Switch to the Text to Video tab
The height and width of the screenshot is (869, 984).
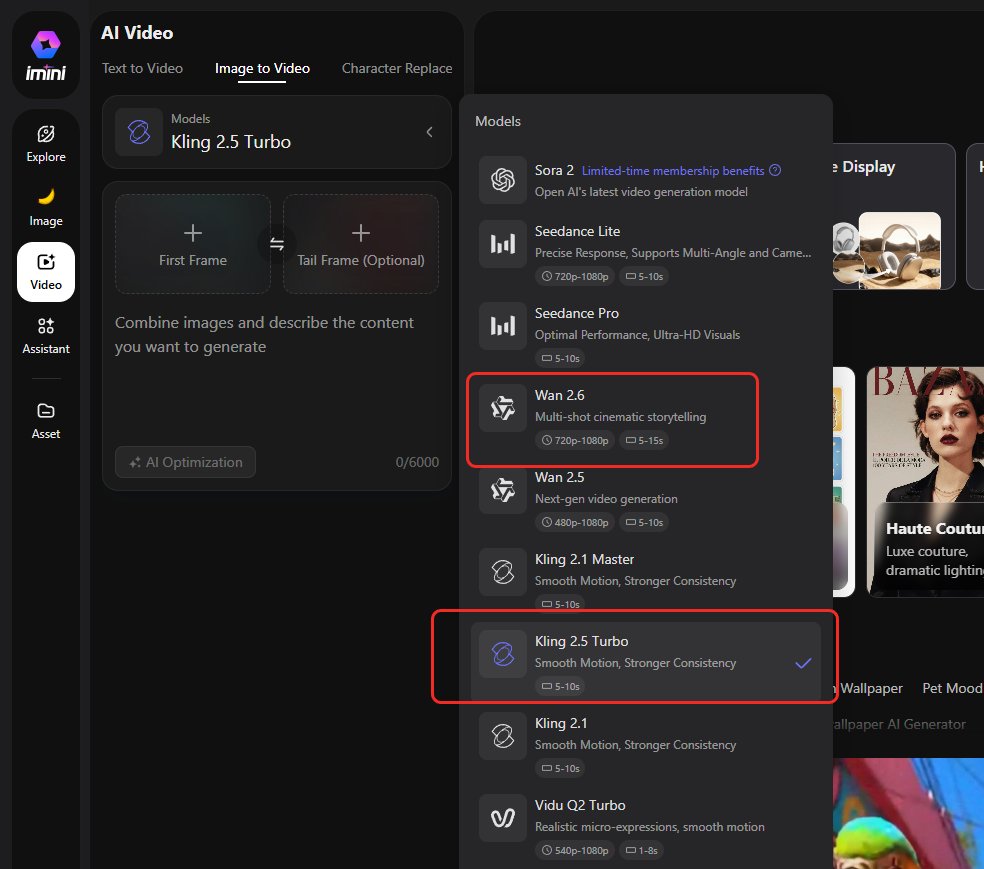pyautogui.click(x=142, y=69)
